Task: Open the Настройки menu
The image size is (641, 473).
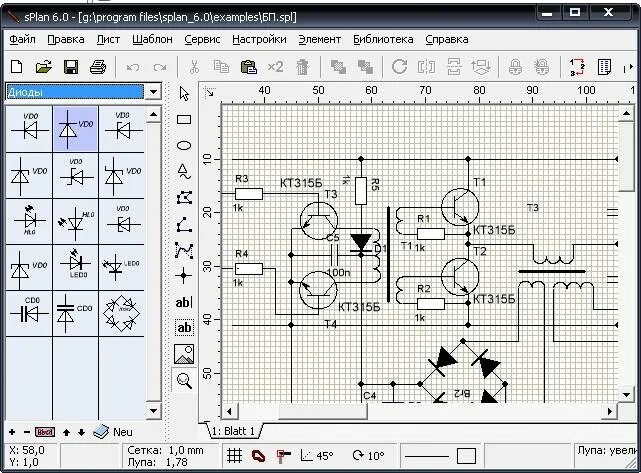Action: point(259,39)
